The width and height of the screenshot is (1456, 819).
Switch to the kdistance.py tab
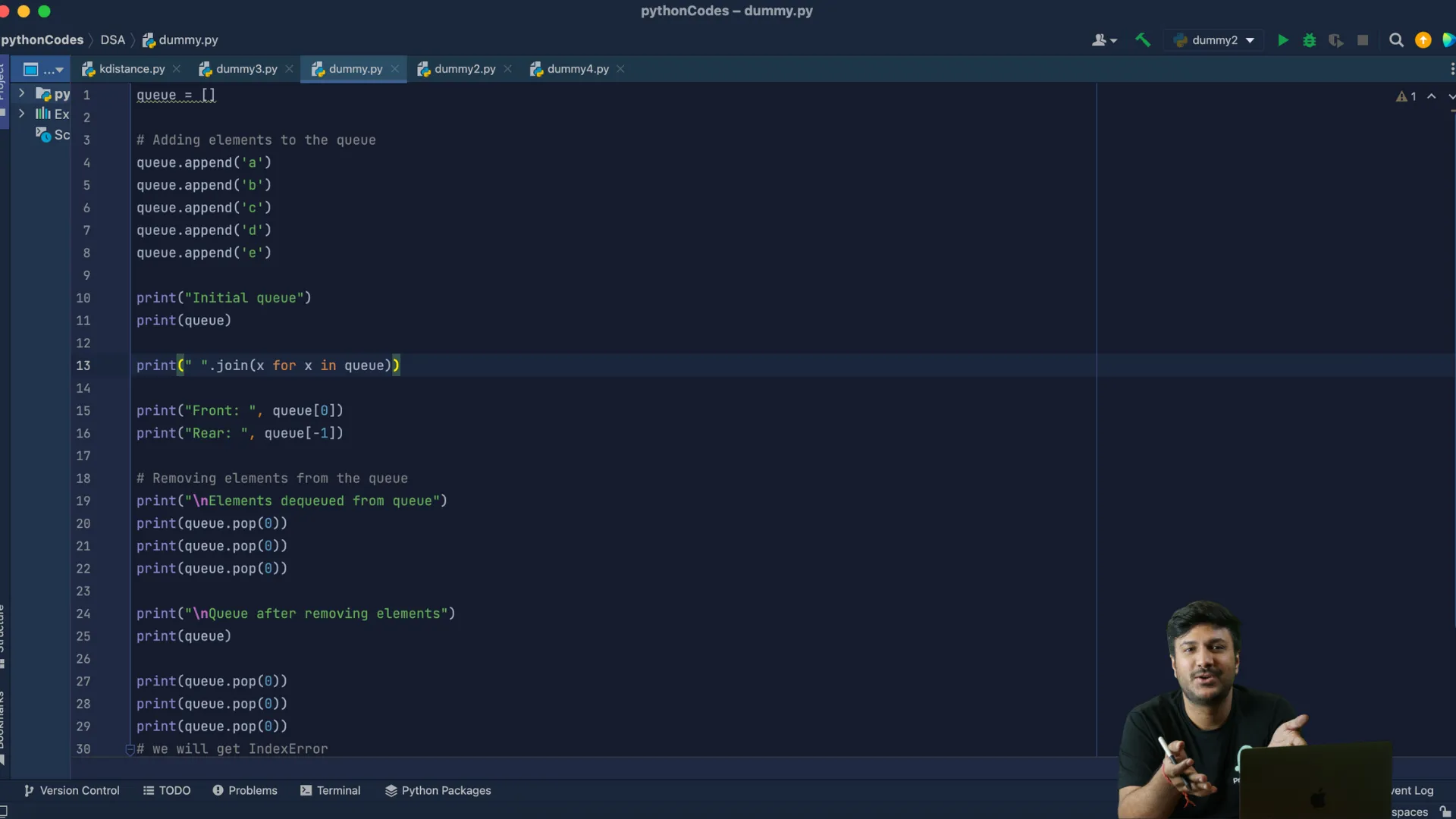click(x=131, y=69)
